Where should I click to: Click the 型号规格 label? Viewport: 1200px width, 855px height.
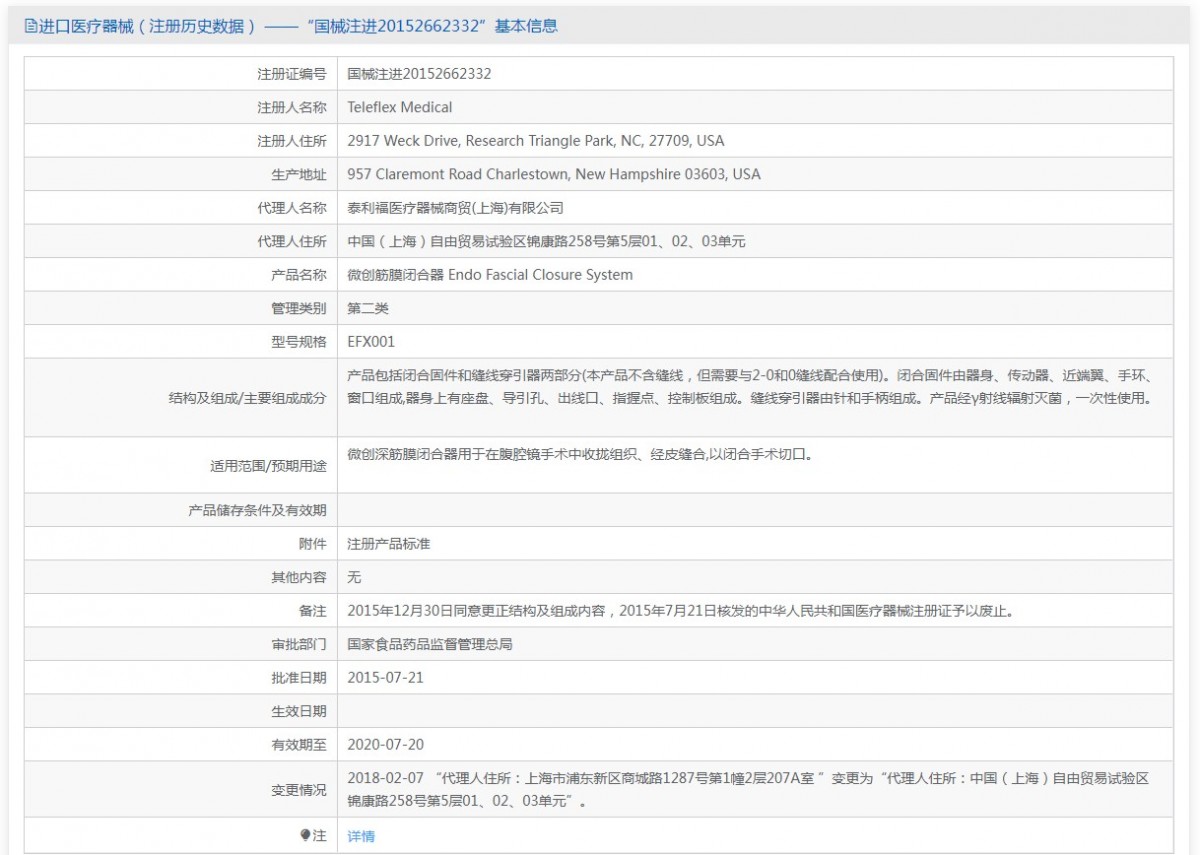[299, 342]
